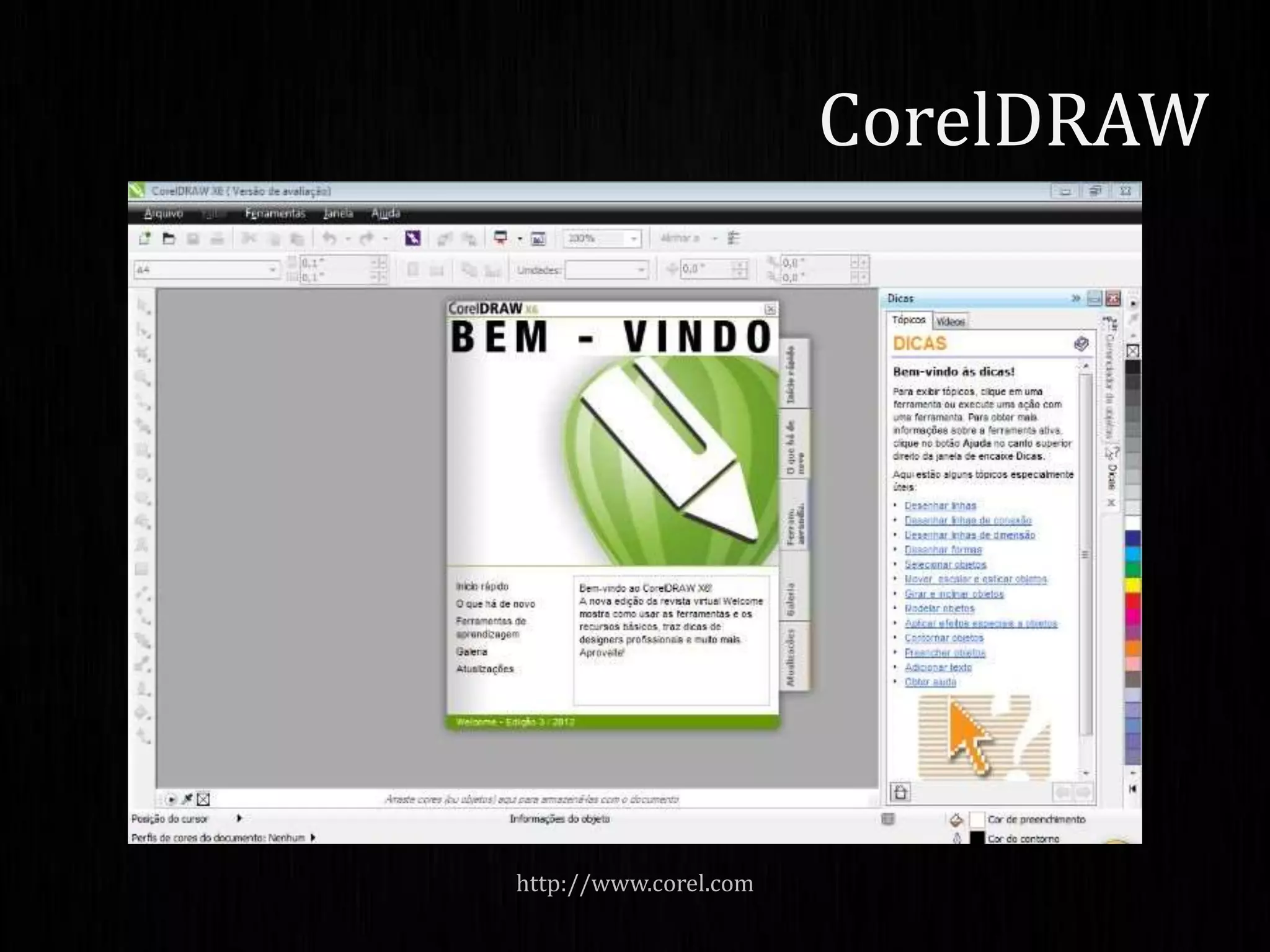Open the Welcome screen toolbar icon

pyautogui.click(x=538, y=238)
